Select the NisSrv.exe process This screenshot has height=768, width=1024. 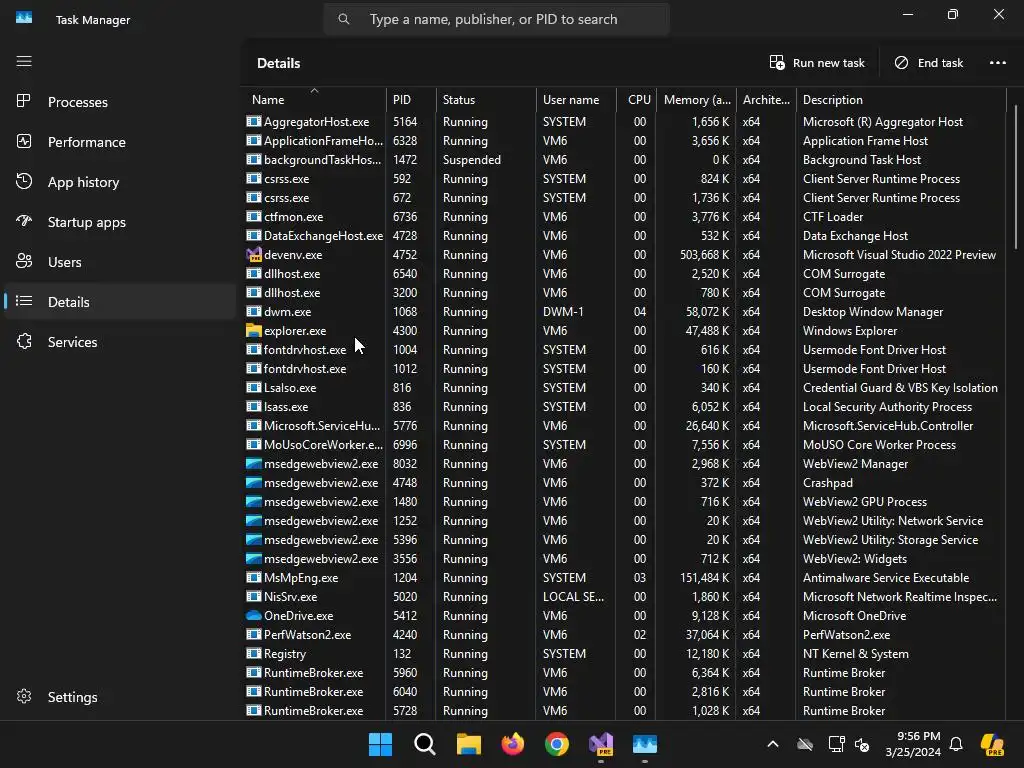coord(624,596)
